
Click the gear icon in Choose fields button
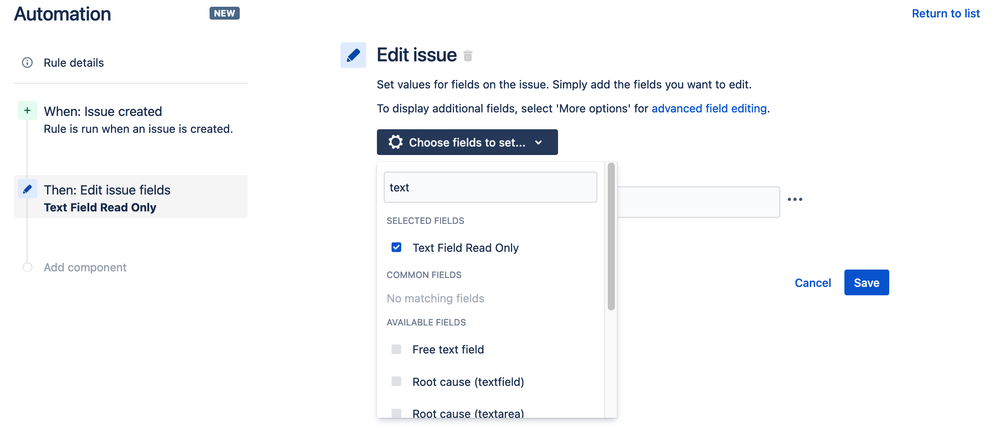395,143
